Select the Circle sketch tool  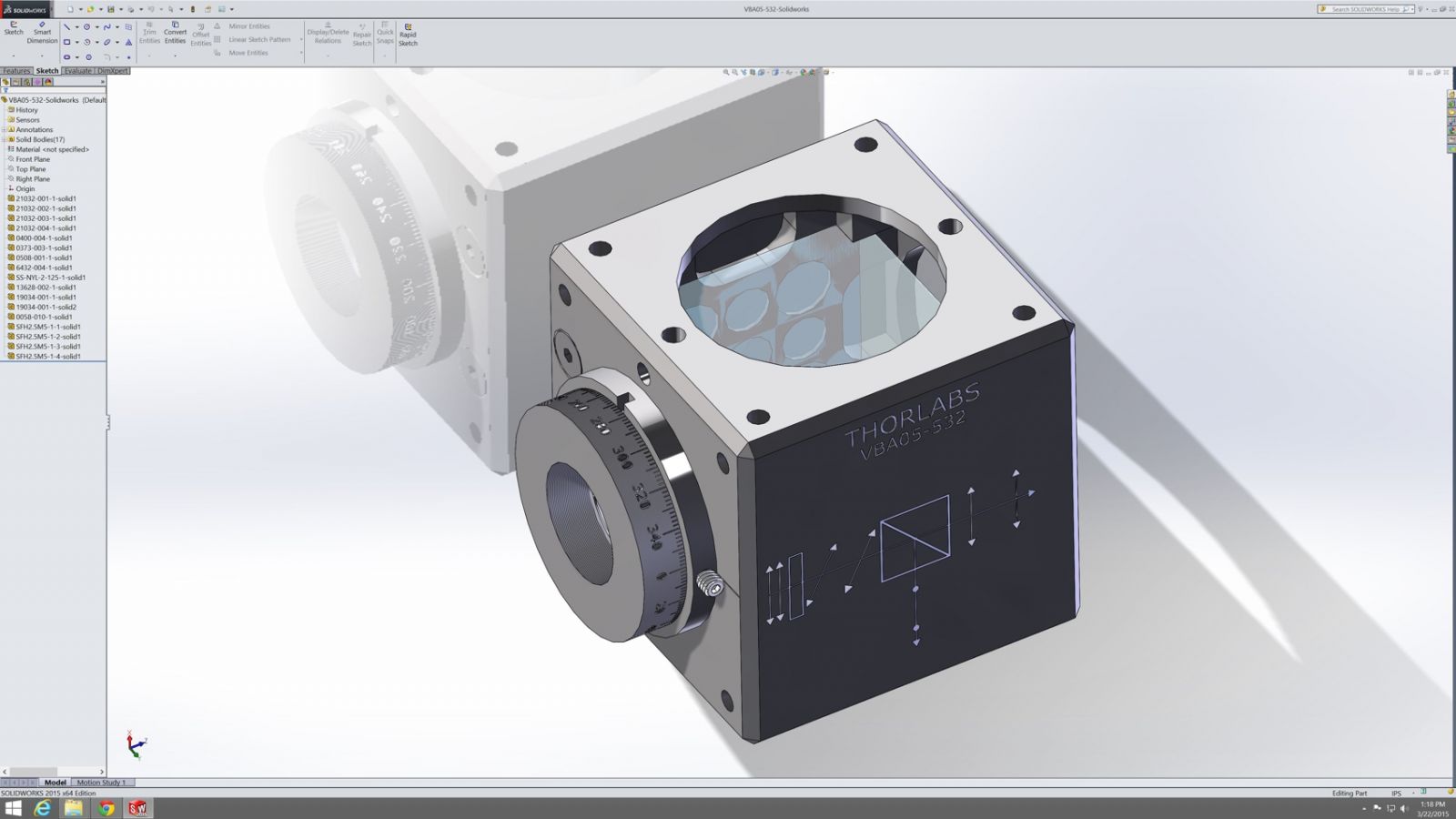point(86,26)
